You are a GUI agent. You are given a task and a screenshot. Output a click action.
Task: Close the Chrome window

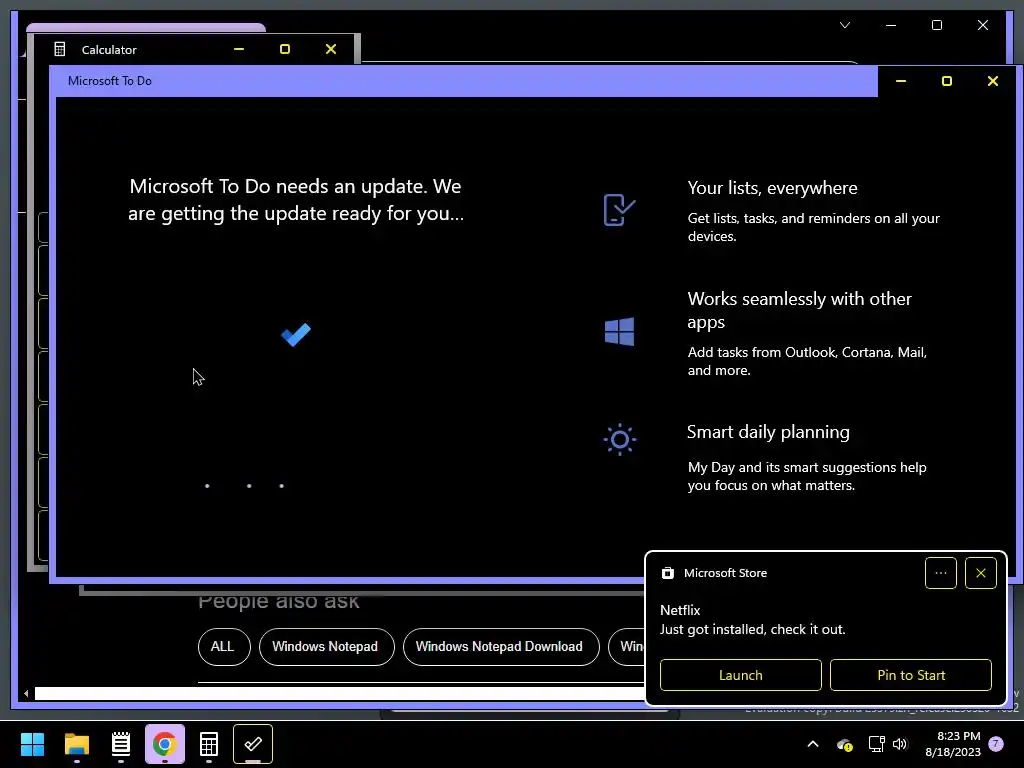982,25
